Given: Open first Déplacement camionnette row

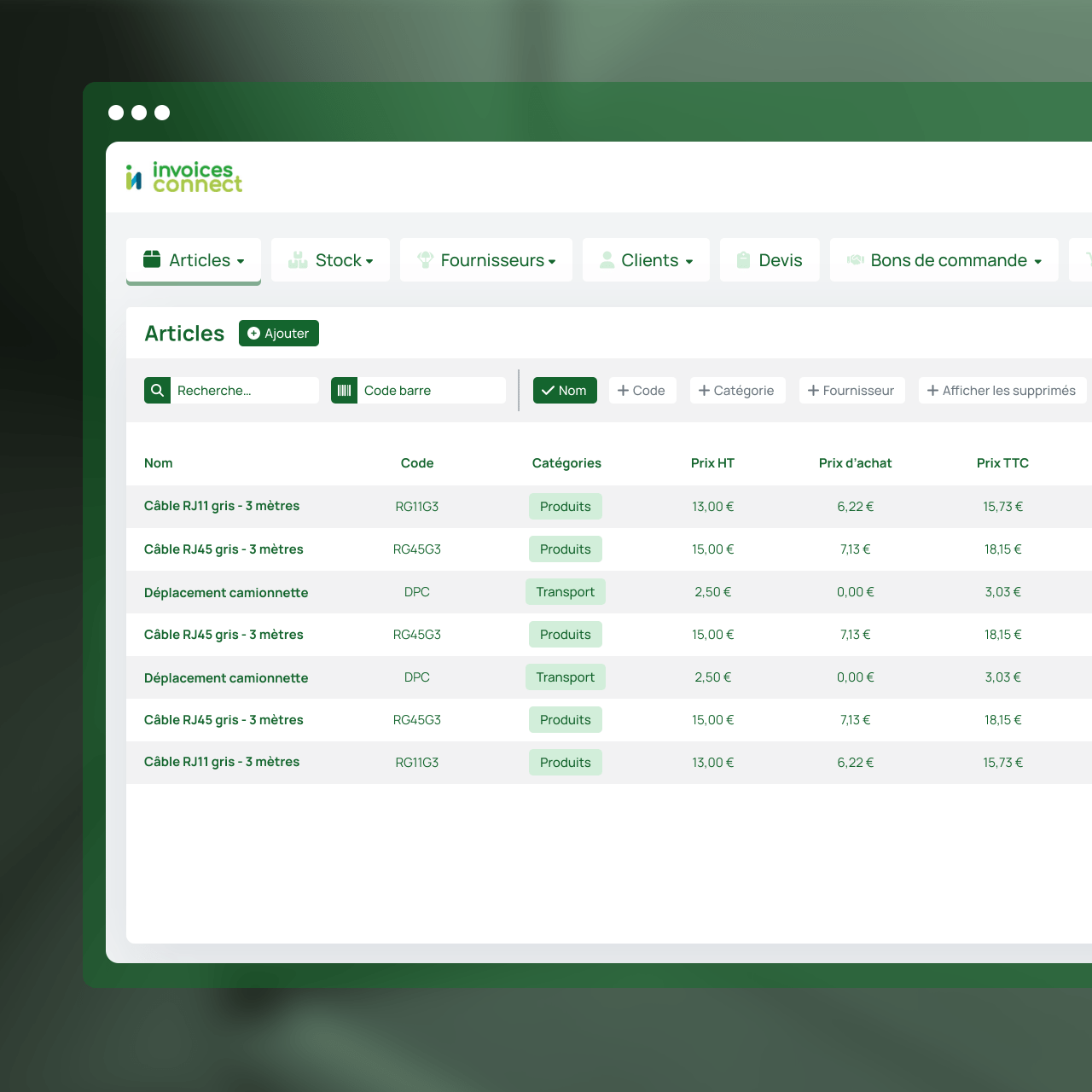Looking at the screenshot, I should (x=609, y=592).
